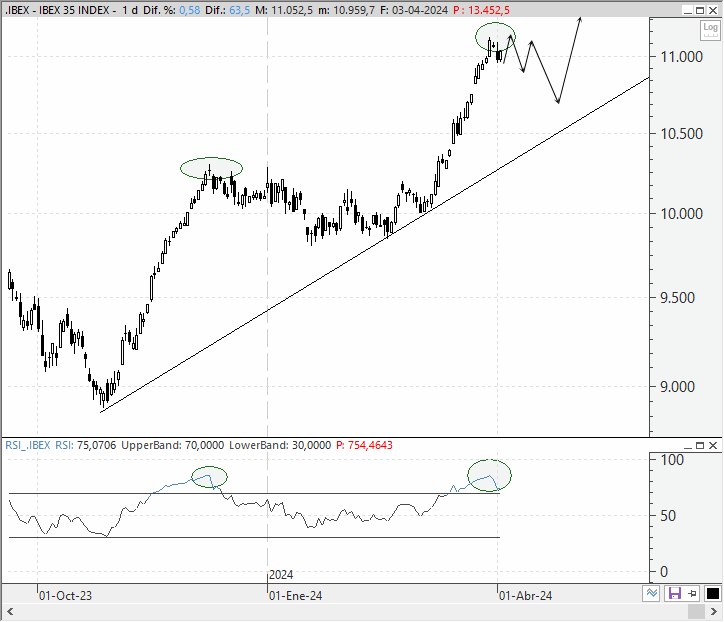724x622 pixels.
Task: Click the scrollbar left arrow
Action: tap(10, 612)
